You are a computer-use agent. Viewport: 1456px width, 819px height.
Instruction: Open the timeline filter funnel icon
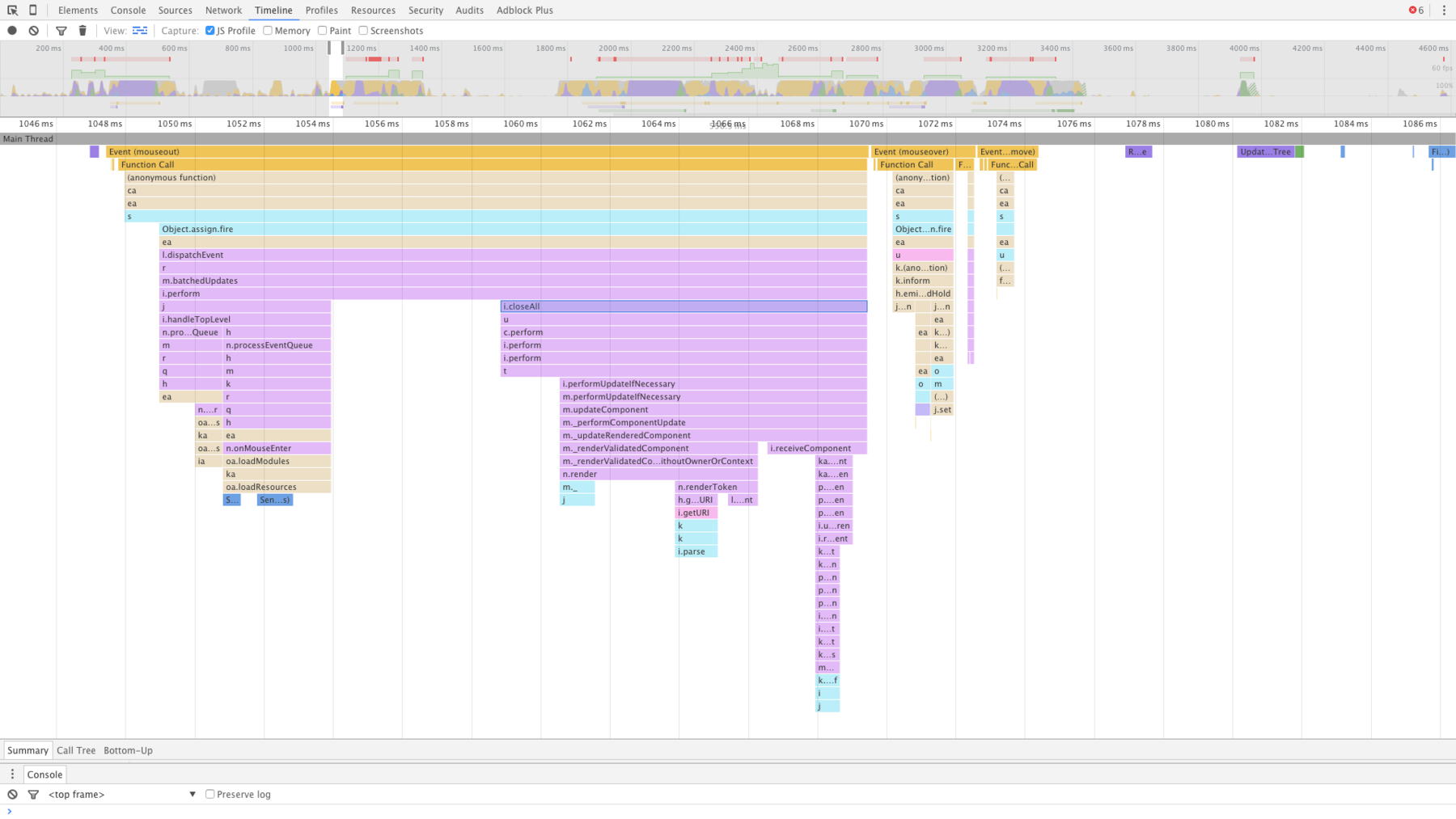pos(61,31)
